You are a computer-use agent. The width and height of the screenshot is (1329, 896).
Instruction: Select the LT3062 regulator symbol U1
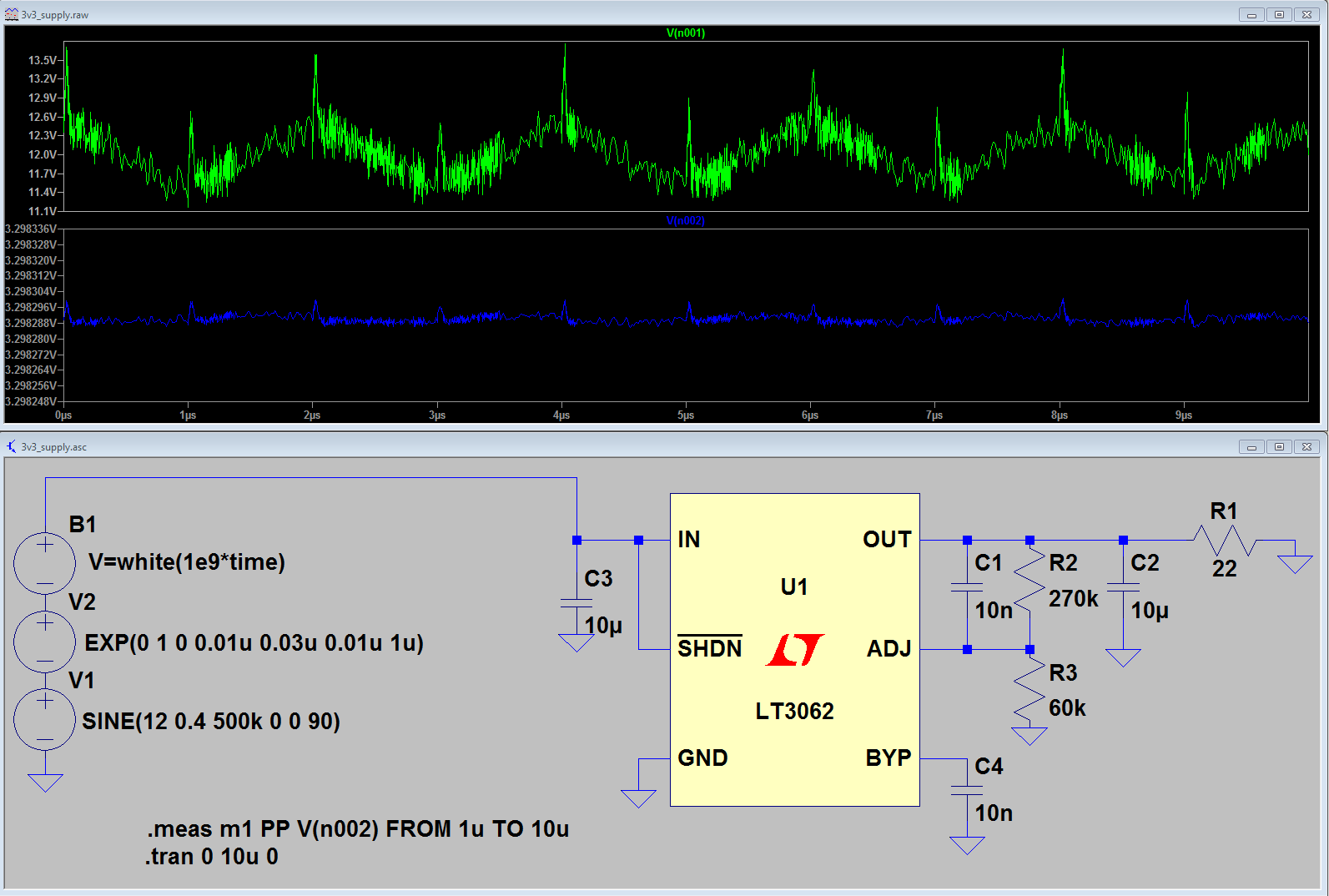point(794,649)
